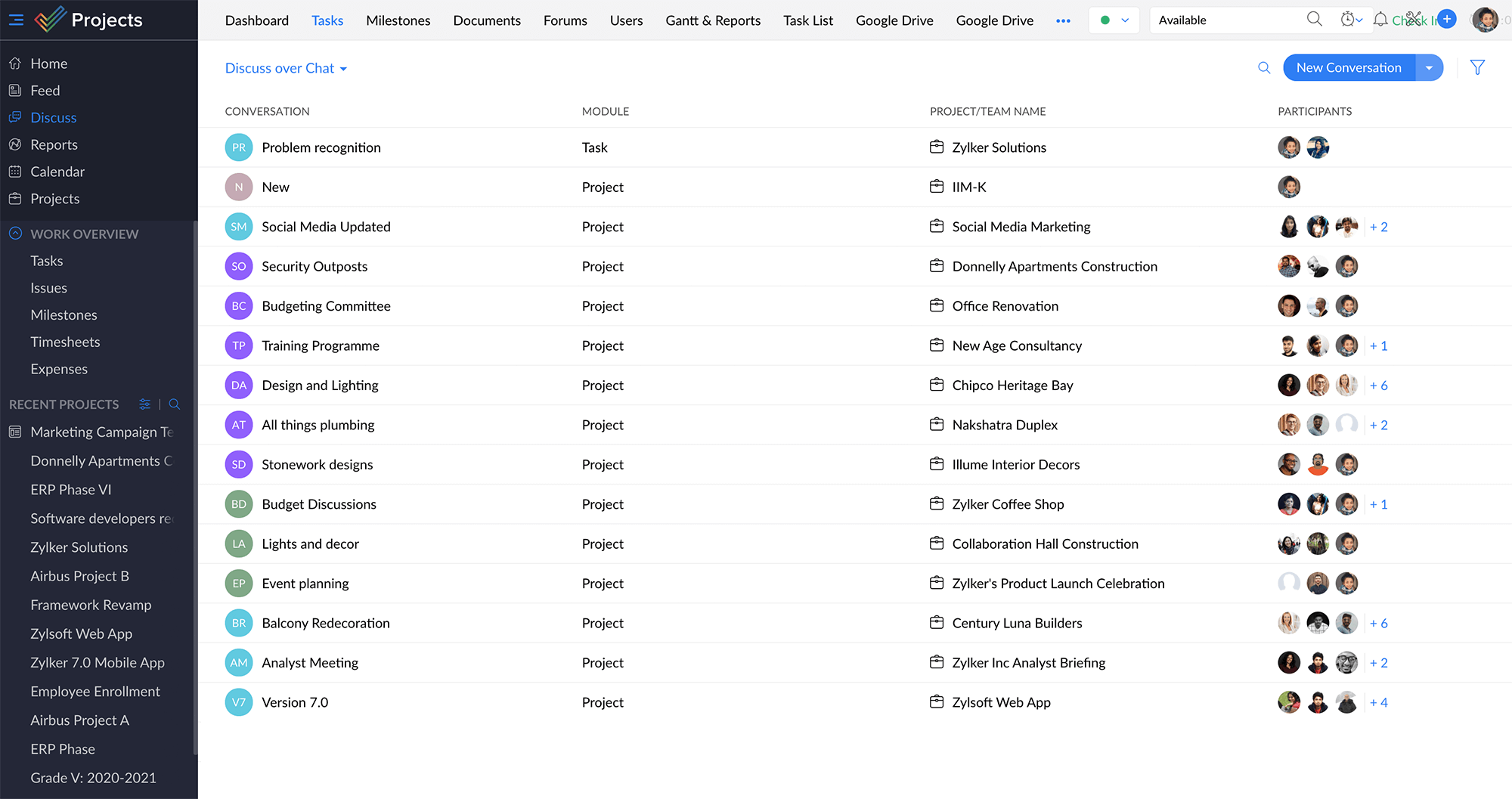Open the Budgeting Committee conversation
The width and height of the screenshot is (1512, 799).
(326, 306)
